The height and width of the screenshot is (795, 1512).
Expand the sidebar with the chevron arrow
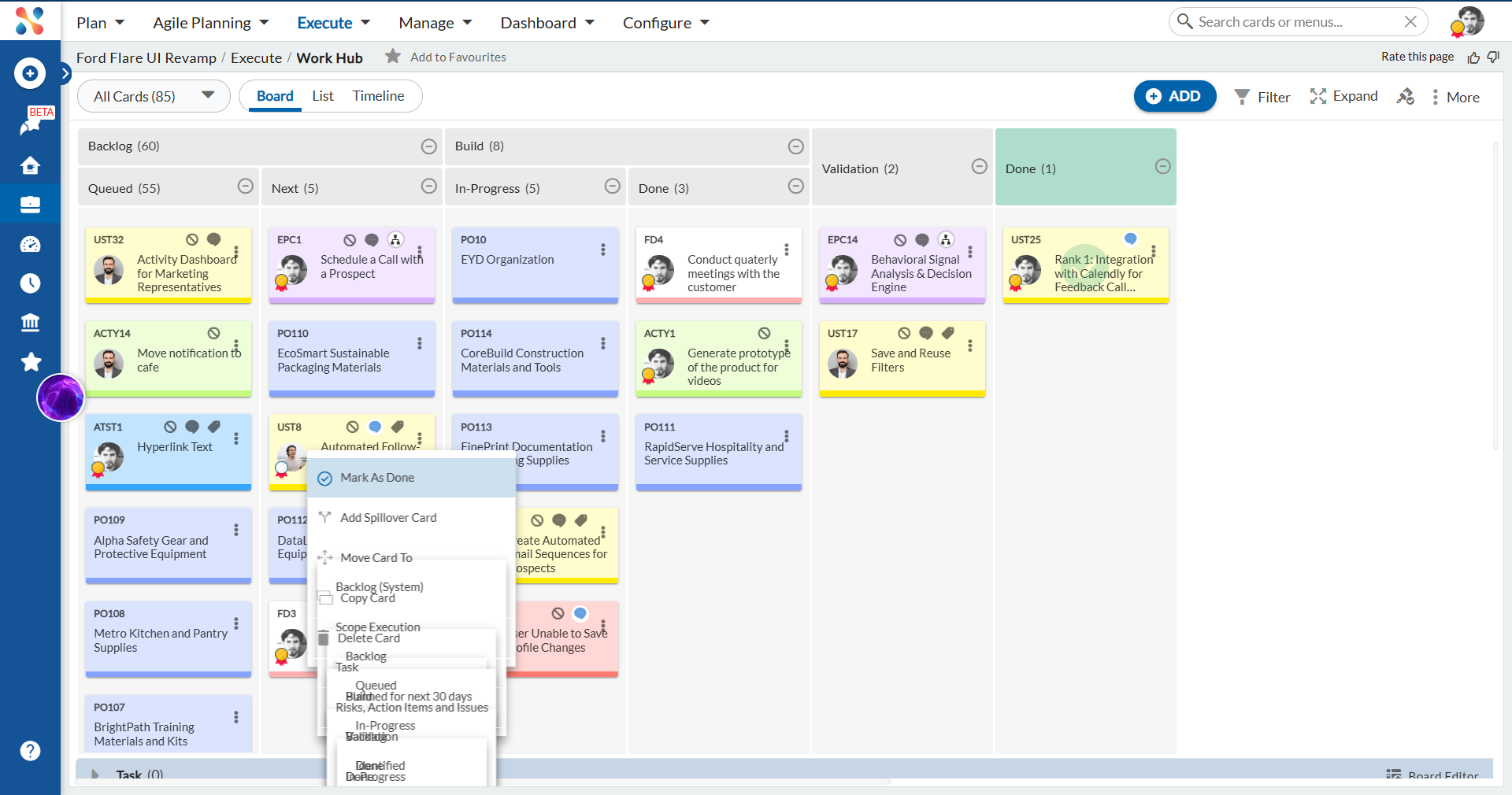[x=65, y=73]
